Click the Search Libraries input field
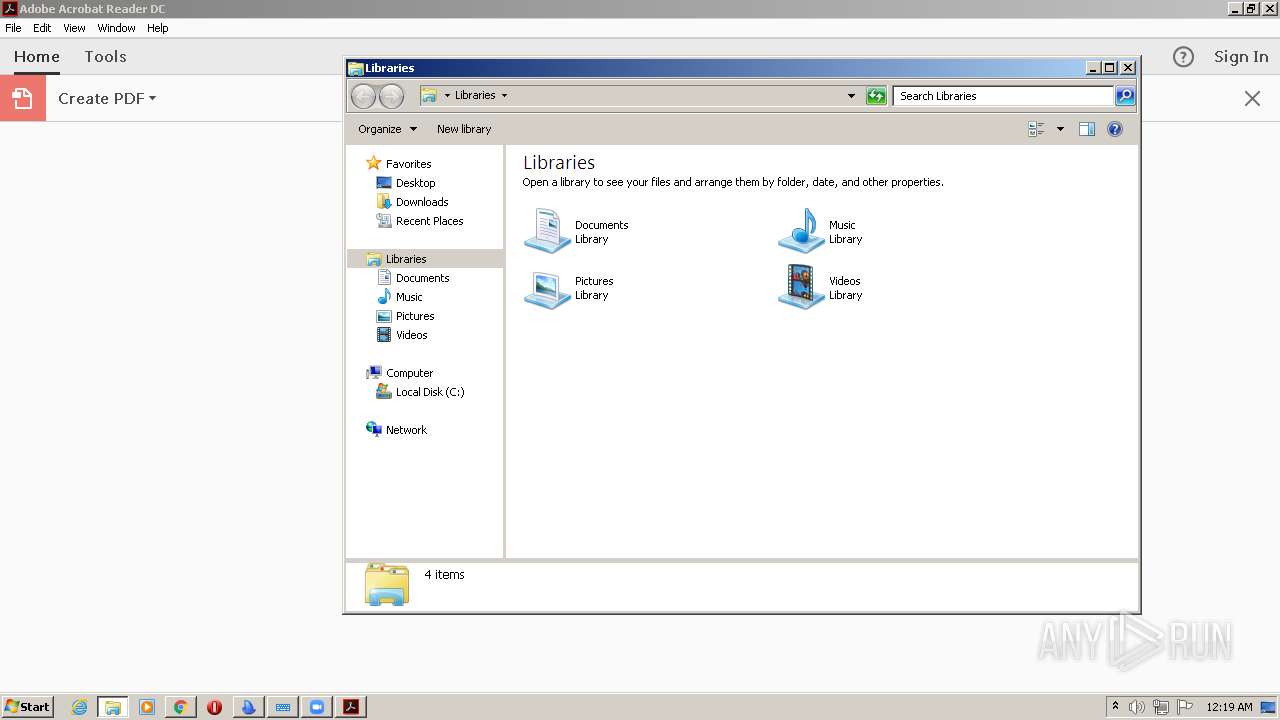This screenshot has height=720, width=1280. click(1003, 96)
